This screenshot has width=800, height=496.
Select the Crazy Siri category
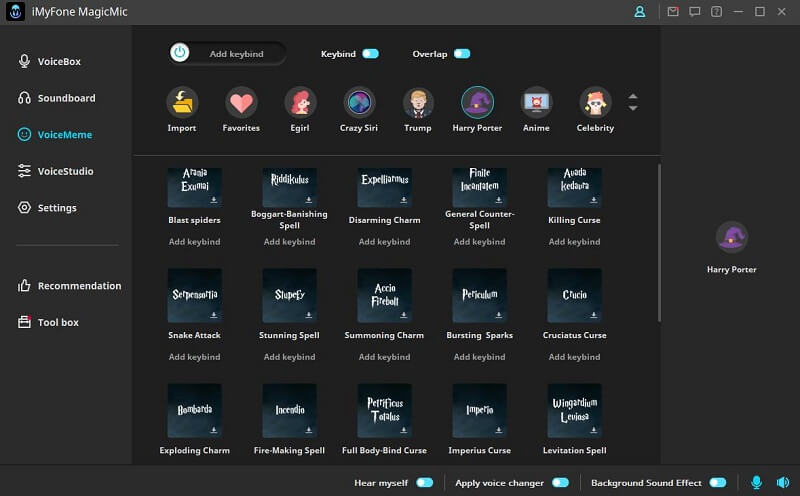tap(359, 103)
